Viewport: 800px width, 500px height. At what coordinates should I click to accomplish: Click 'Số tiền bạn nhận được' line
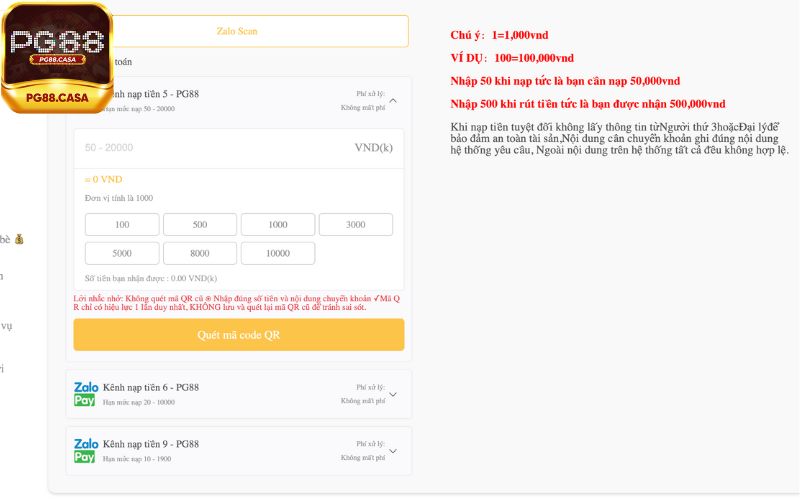point(151,278)
